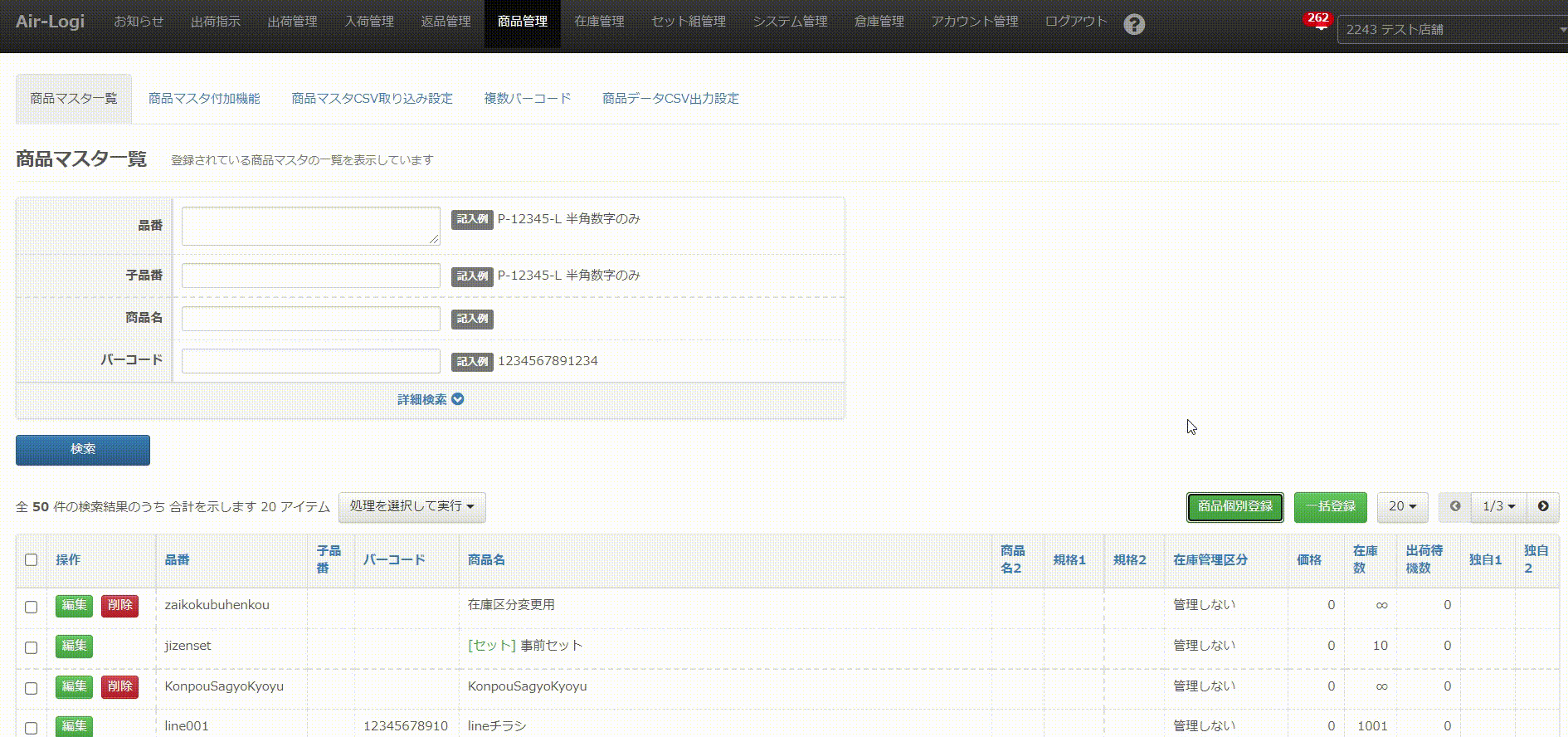Delete the KonpouSagyoKyoyu product row
1568x737 pixels.
pos(119,686)
